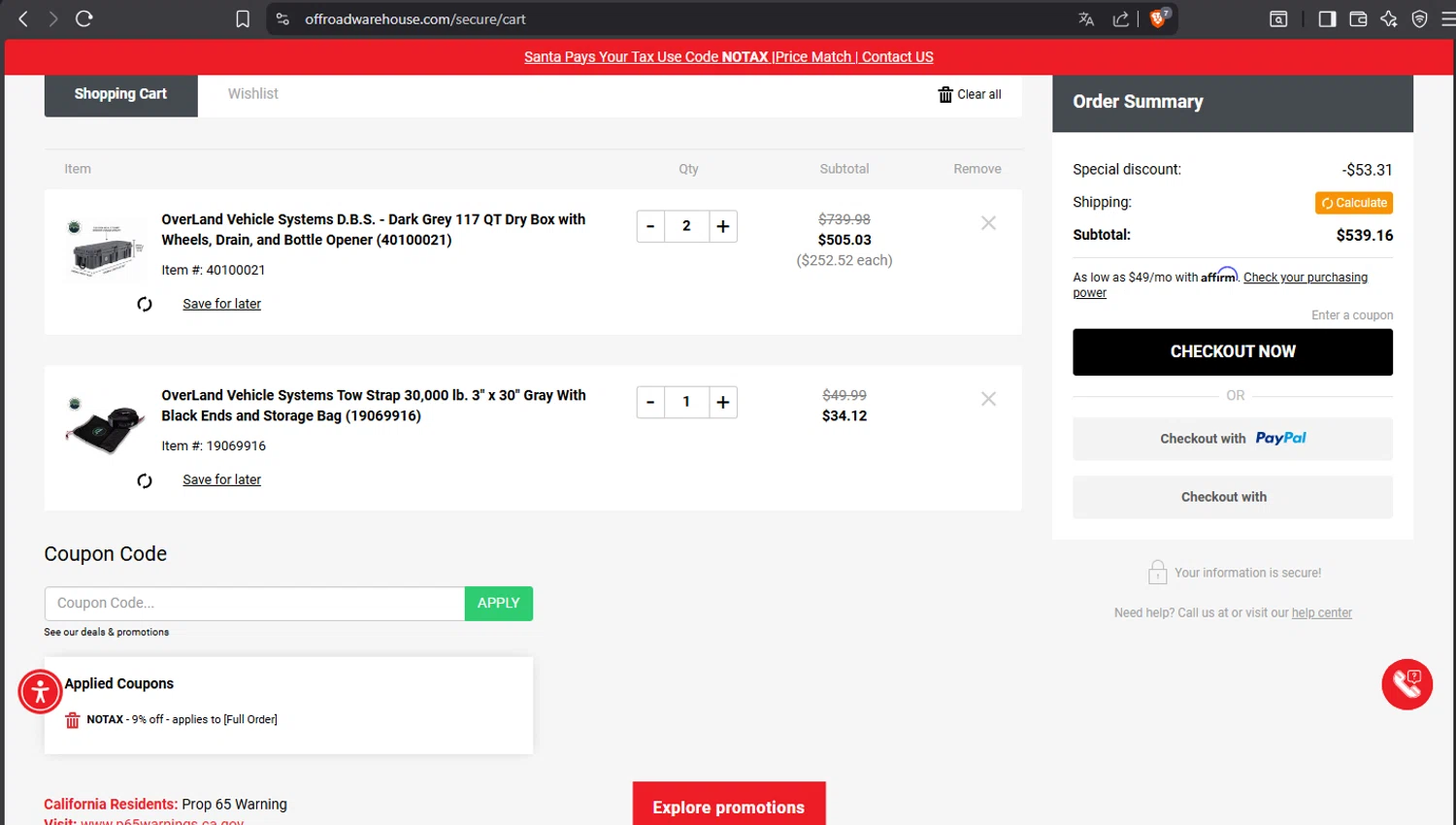Apply the coupon with APPLY button
This screenshot has height=825, width=1456.
point(499,604)
